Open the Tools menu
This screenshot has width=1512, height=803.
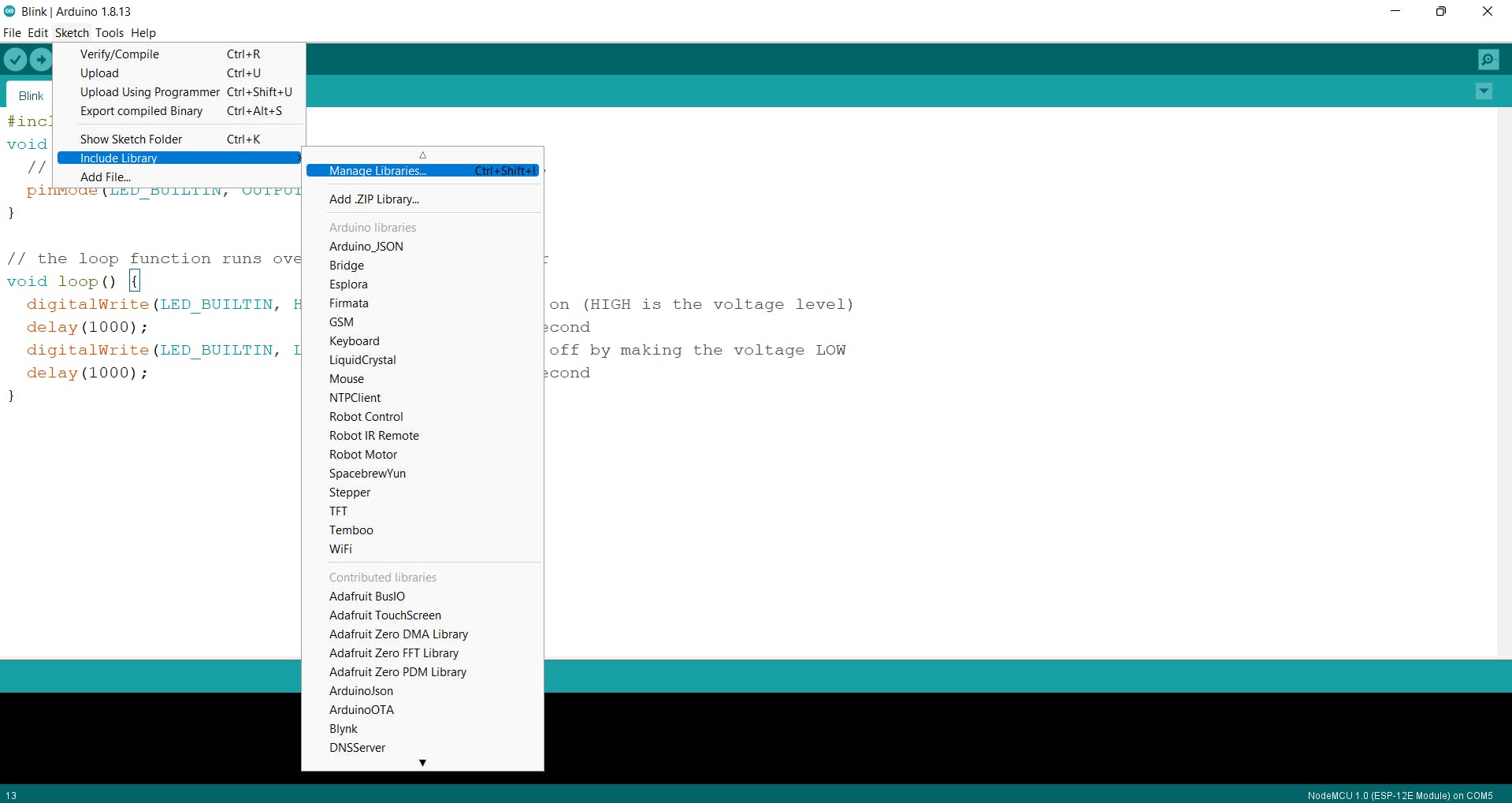point(110,33)
